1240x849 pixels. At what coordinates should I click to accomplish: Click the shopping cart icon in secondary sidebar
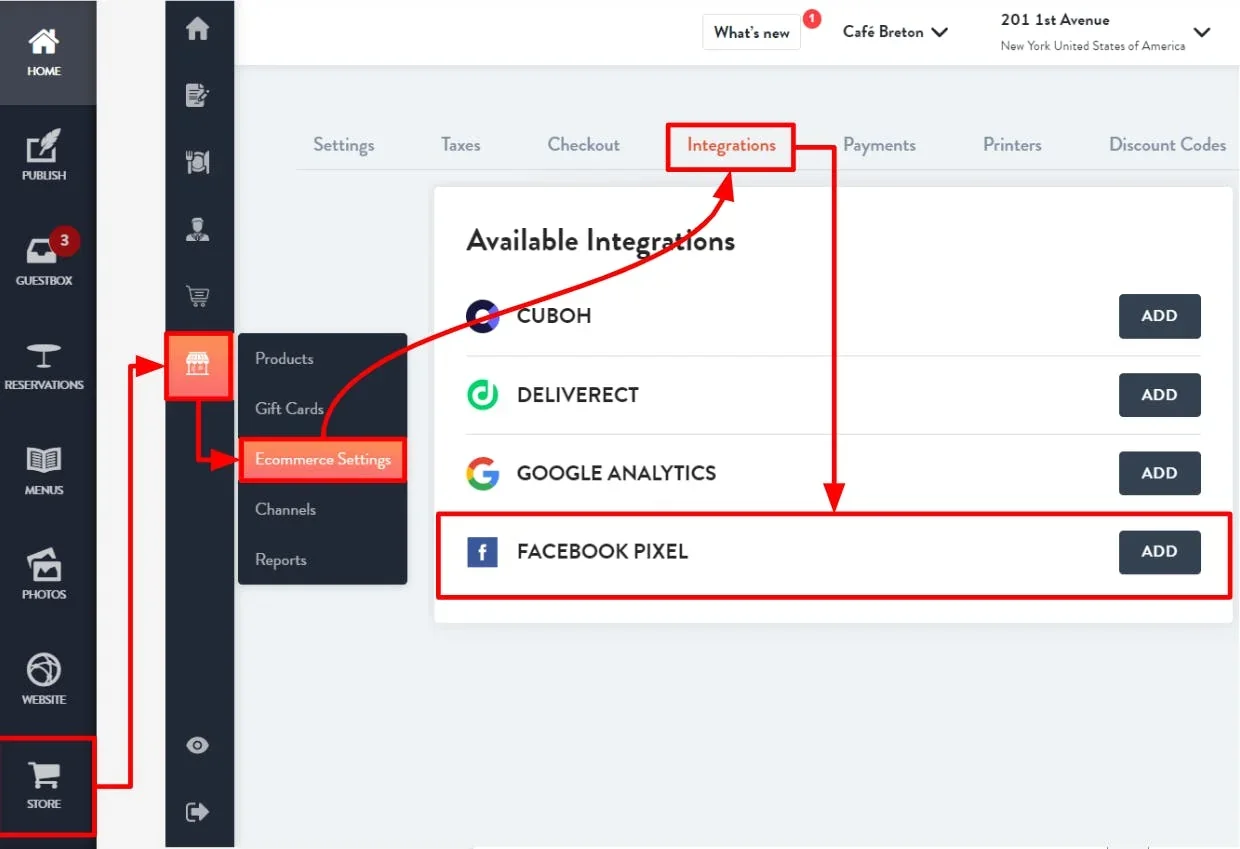coord(198,296)
